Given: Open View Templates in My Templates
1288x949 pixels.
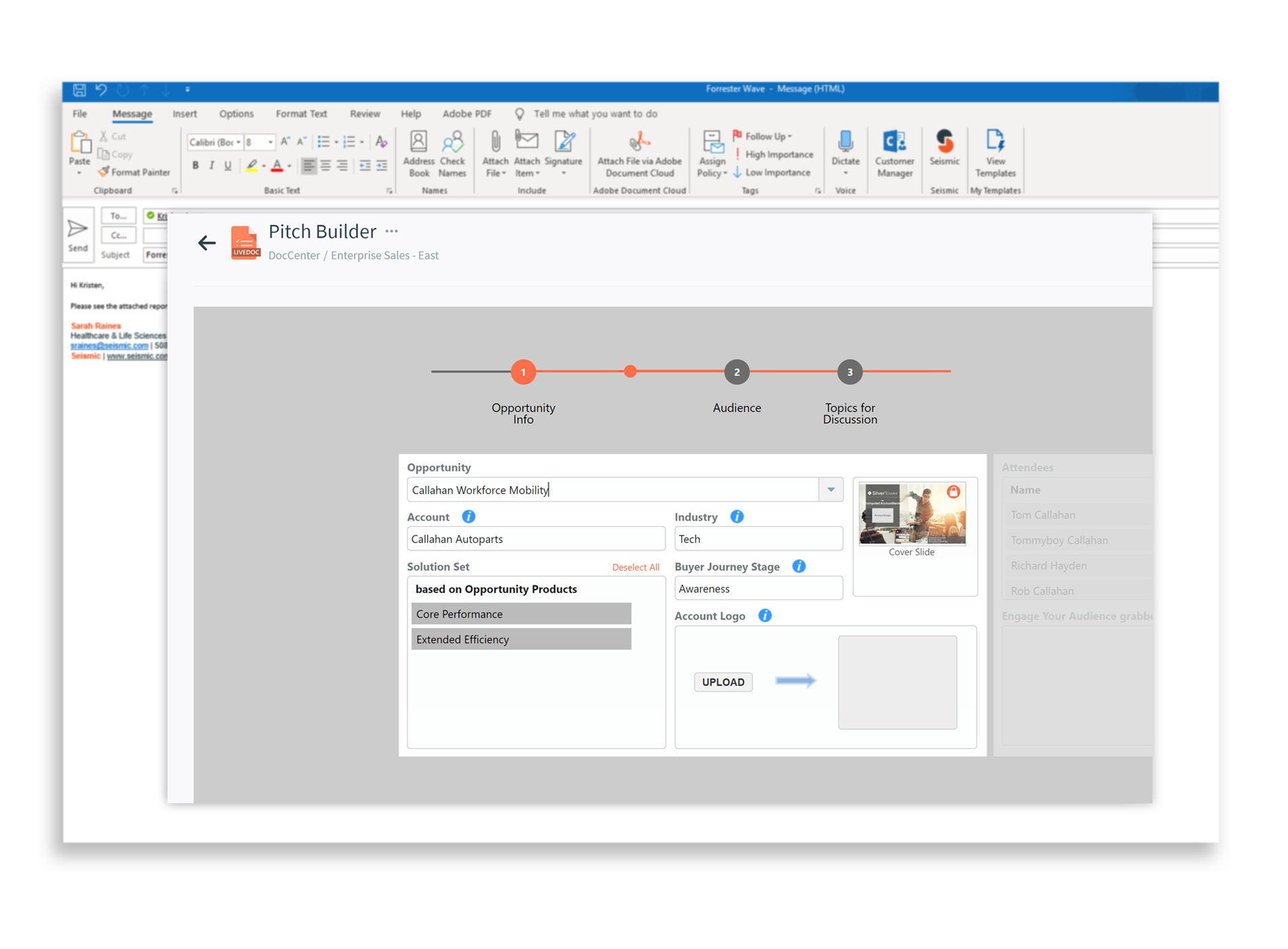Looking at the screenshot, I should pyautogui.click(x=995, y=154).
